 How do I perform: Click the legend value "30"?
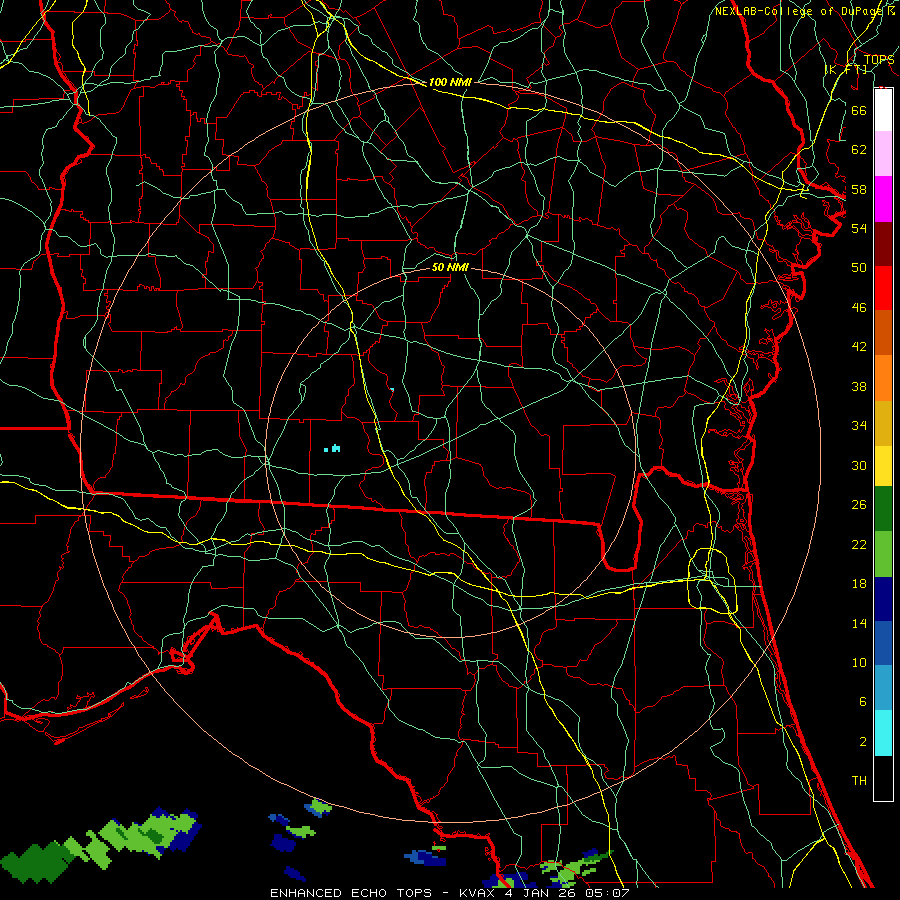tap(859, 465)
